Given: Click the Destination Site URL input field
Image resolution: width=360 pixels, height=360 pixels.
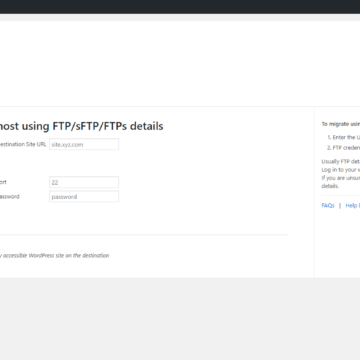Looking at the screenshot, I should click(84, 144).
